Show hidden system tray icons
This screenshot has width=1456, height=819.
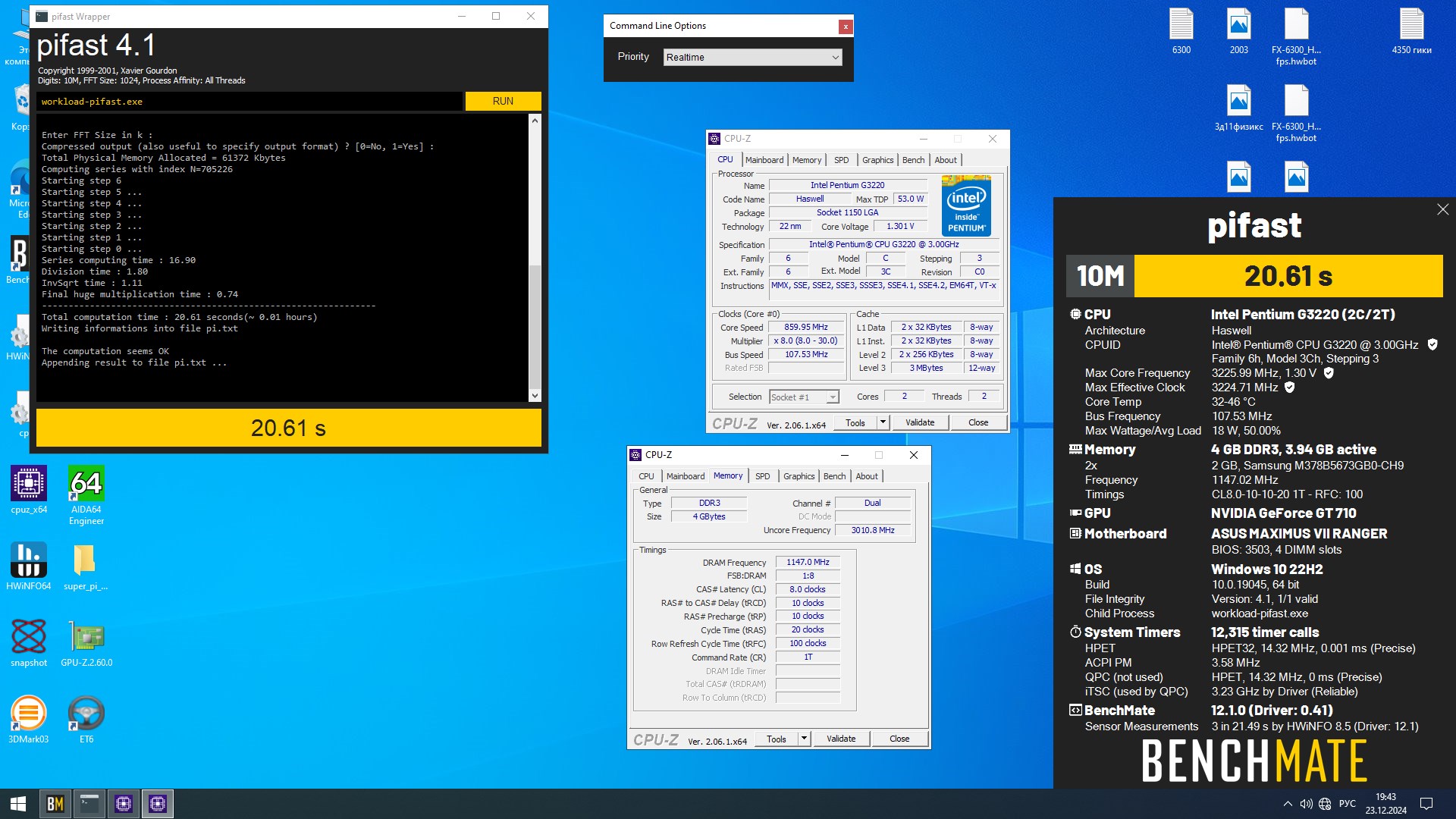(x=1288, y=804)
